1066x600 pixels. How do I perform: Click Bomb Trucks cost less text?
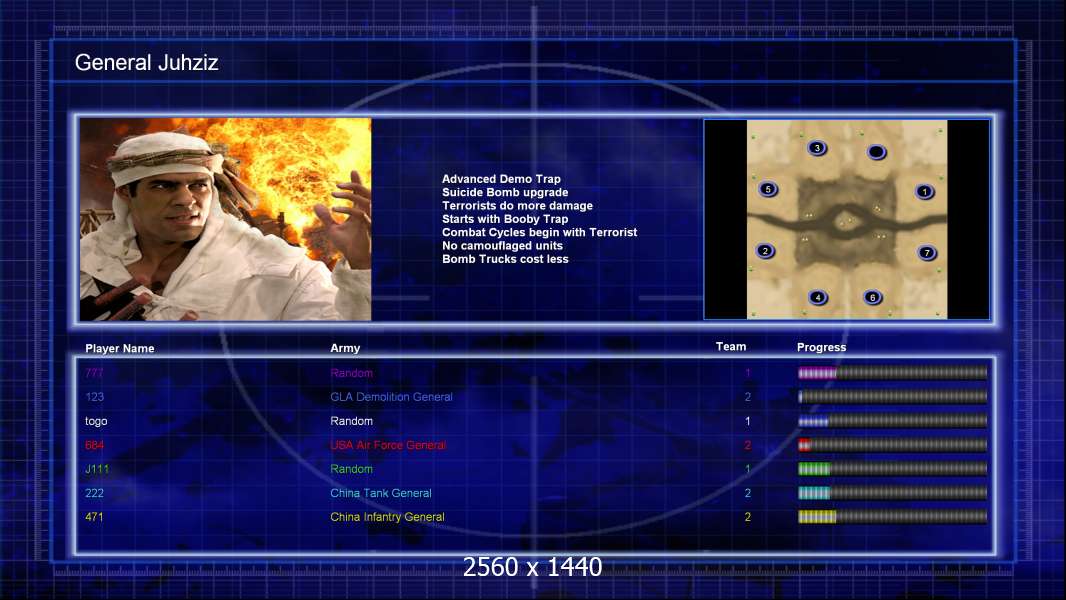505,259
